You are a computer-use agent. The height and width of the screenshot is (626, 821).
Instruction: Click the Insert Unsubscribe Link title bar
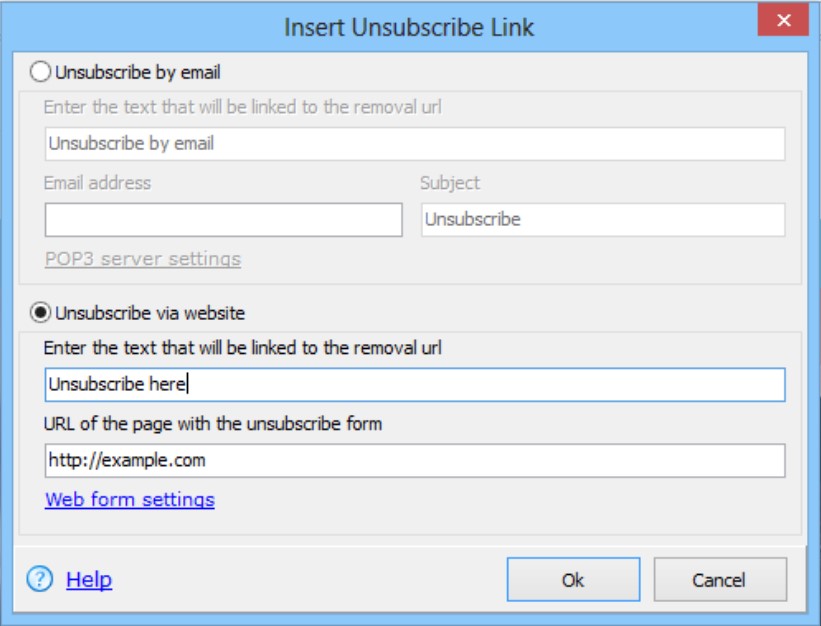[408, 27]
